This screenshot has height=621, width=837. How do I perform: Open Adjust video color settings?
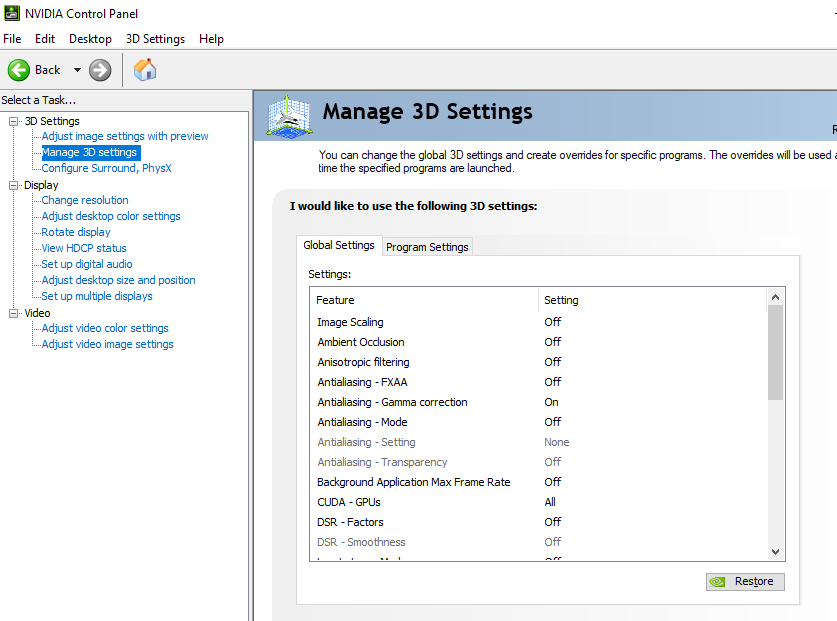(105, 328)
